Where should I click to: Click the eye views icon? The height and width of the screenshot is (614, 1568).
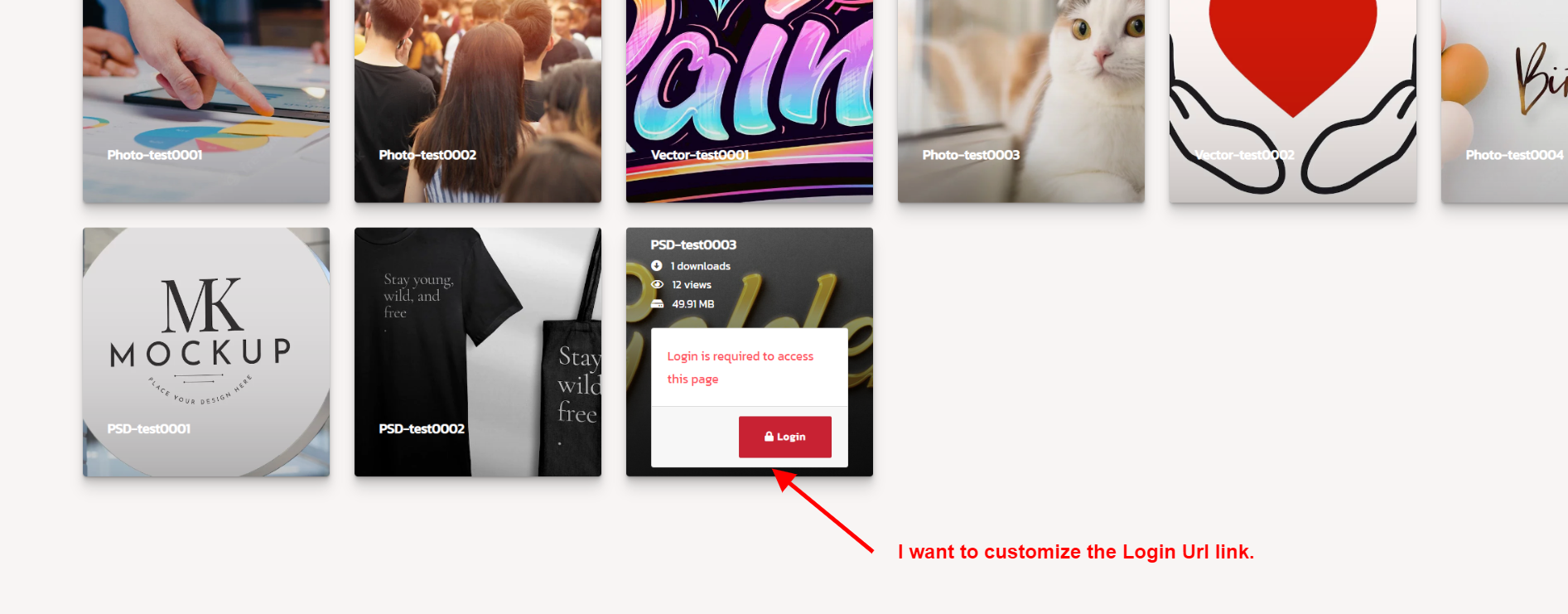pyautogui.click(x=657, y=284)
